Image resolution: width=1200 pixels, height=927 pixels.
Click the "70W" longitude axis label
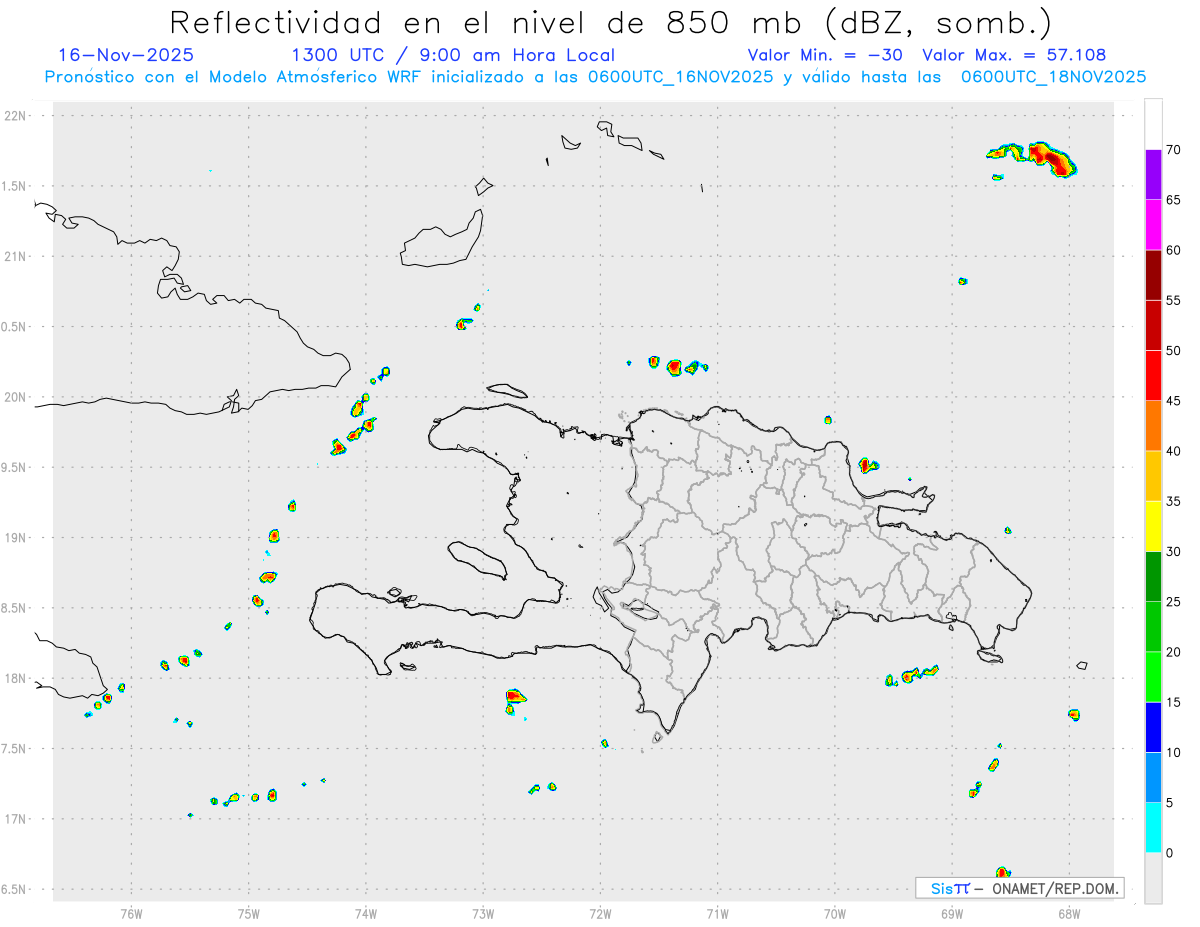click(x=835, y=913)
